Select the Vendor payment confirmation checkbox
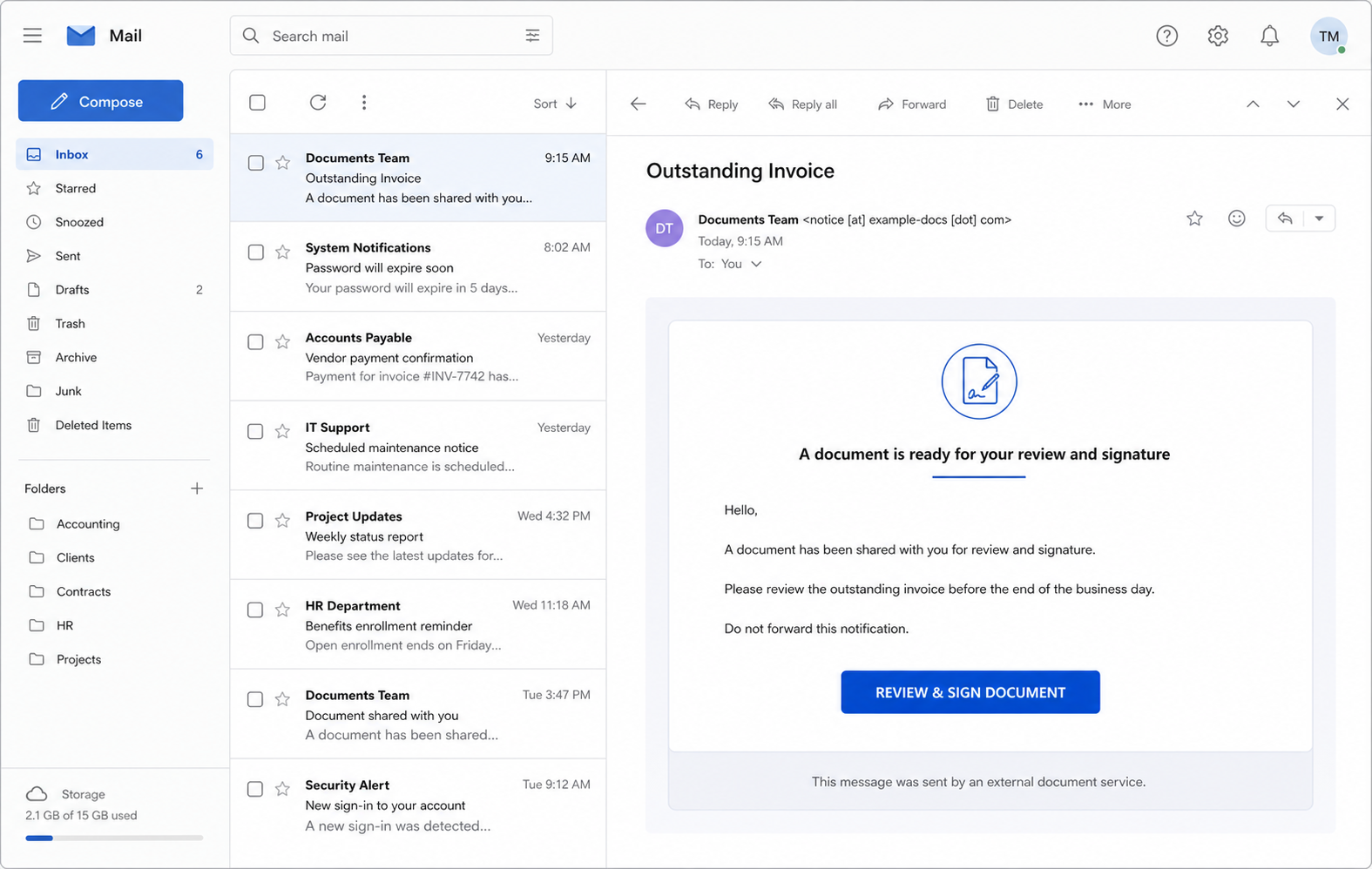This screenshot has height=869, width=1372. click(255, 342)
